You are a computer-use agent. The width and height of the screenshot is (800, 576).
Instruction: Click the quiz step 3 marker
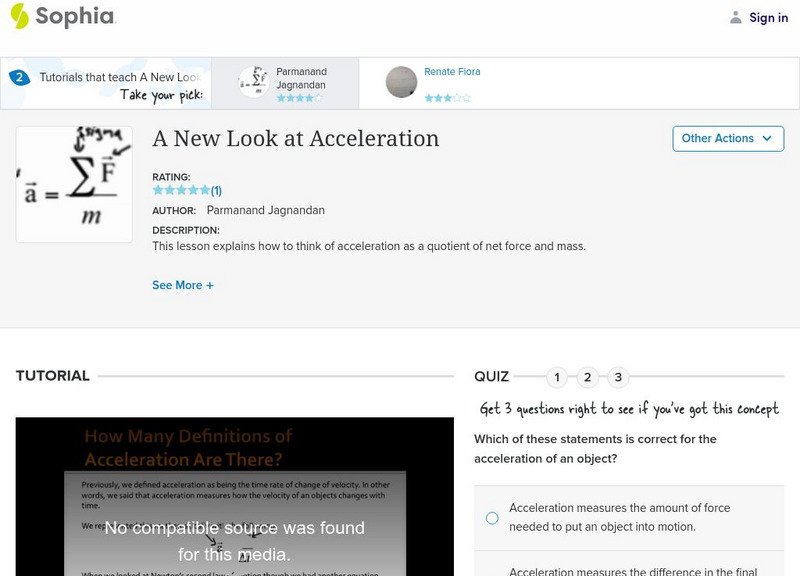[x=618, y=377]
